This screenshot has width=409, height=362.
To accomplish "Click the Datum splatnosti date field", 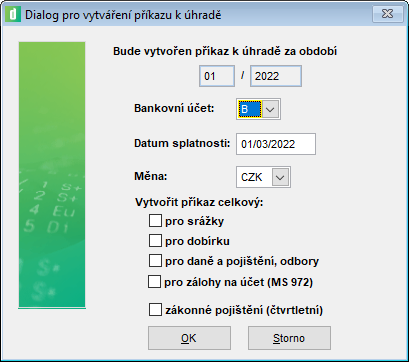I will pos(276,144).
